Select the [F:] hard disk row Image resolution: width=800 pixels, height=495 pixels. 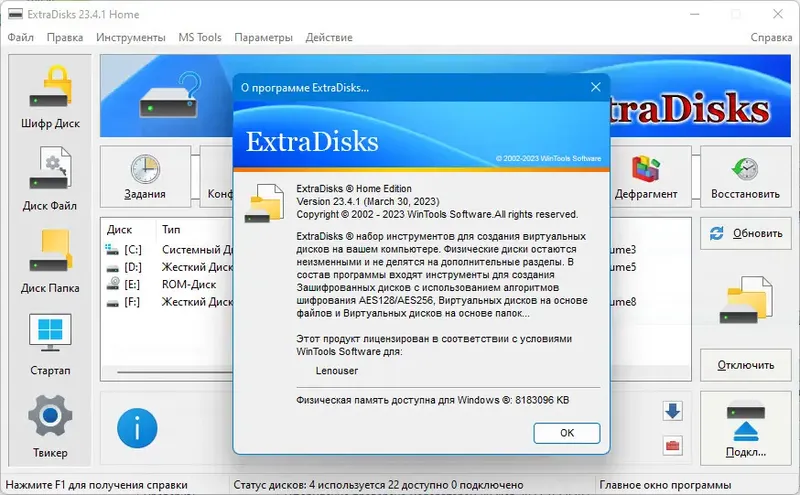pyautogui.click(x=168, y=302)
